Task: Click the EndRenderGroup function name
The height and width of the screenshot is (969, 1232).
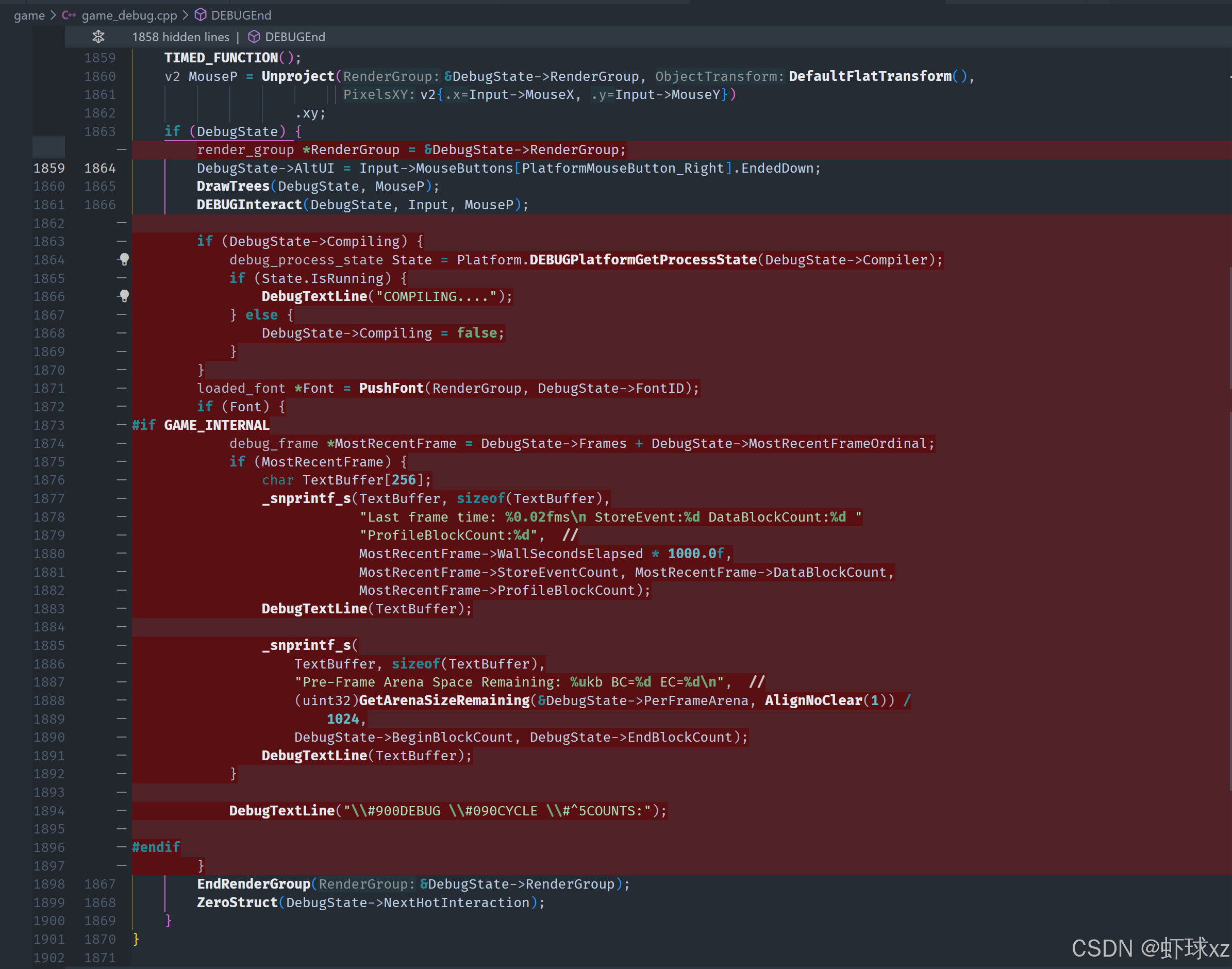Action: [253, 884]
